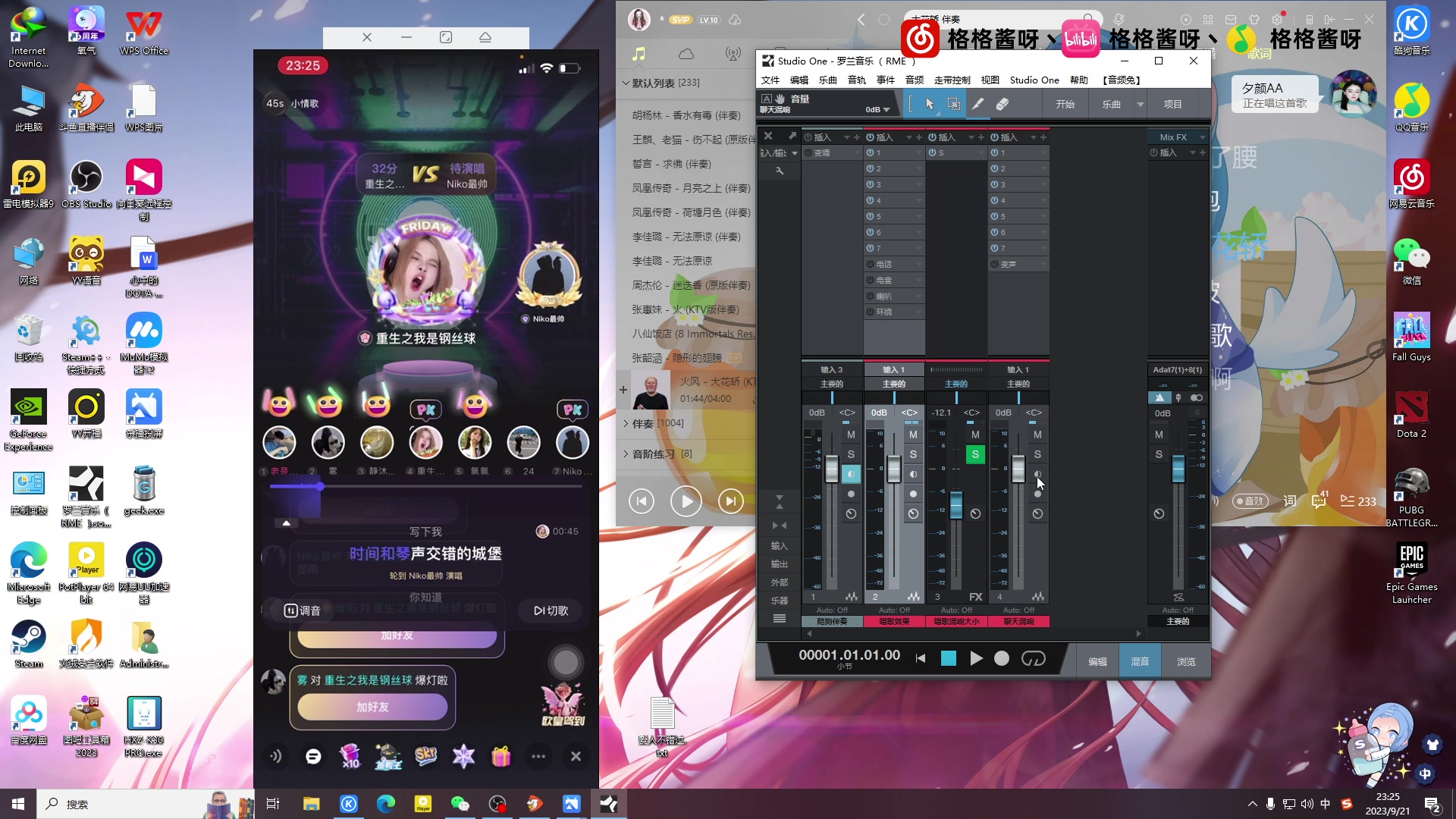This screenshot has width=1456, height=819.
Task: Click FX icon on channel 3
Action: click(975, 597)
